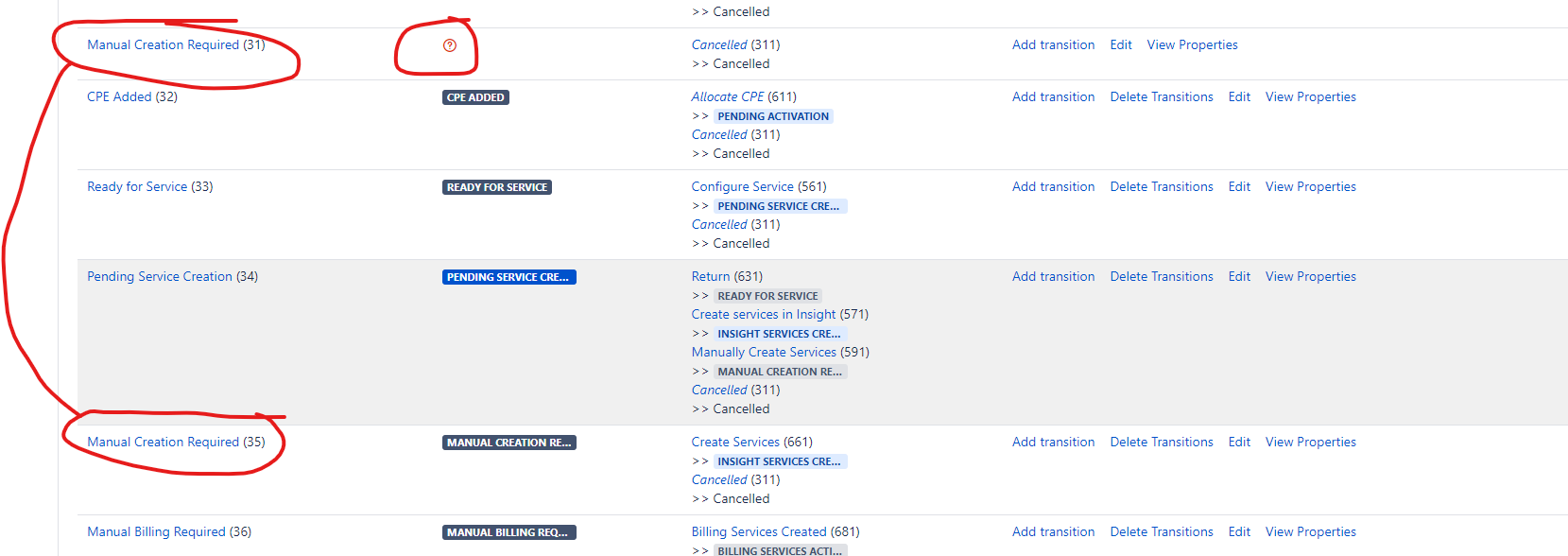View Properties of Manual Creation Required (31)
Screen dimensions: 1568x556
click(1192, 44)
